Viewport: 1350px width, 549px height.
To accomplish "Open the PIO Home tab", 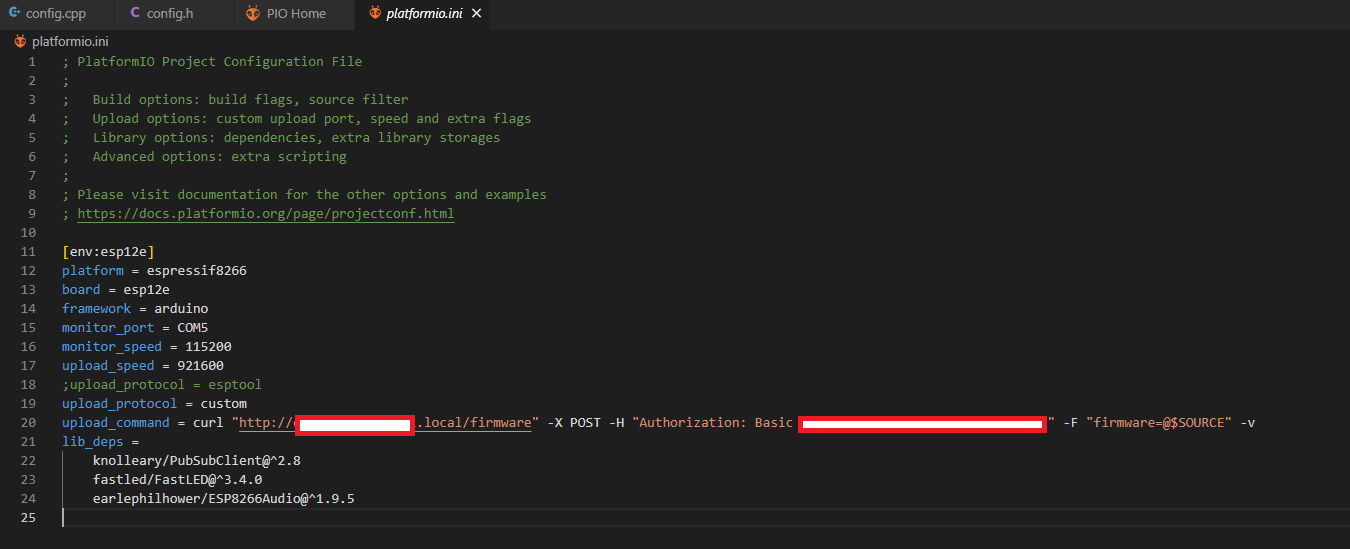I will pos(295,14).
